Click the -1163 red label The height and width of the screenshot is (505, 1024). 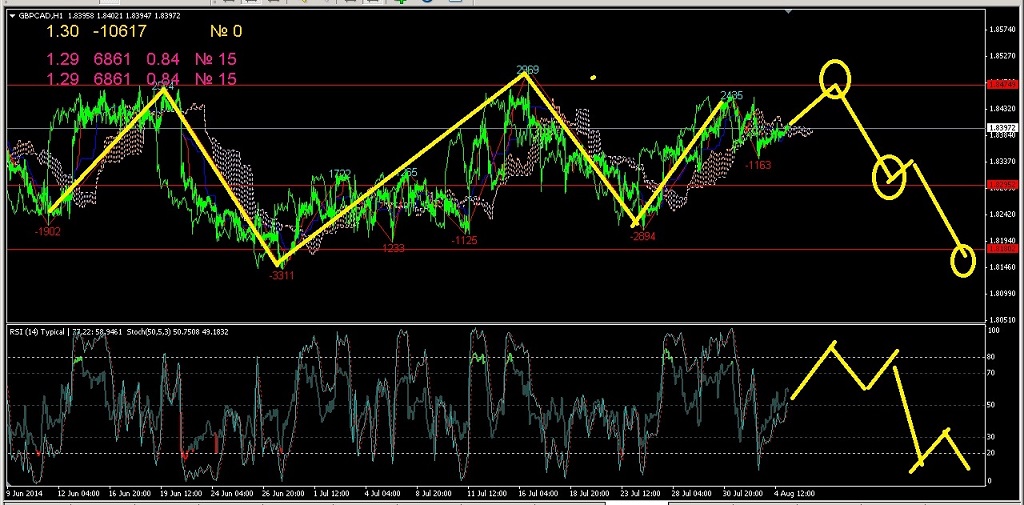759,164
